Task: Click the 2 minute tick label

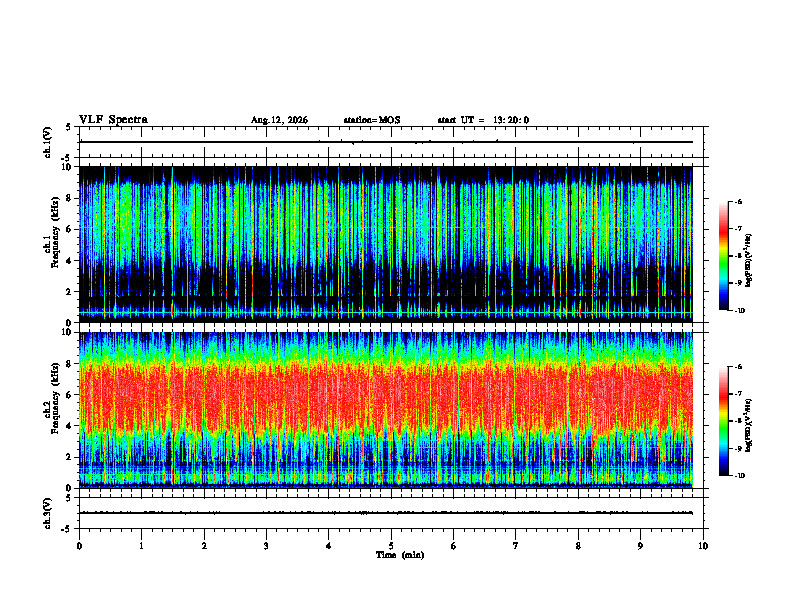Action: [x=204, y=546]
